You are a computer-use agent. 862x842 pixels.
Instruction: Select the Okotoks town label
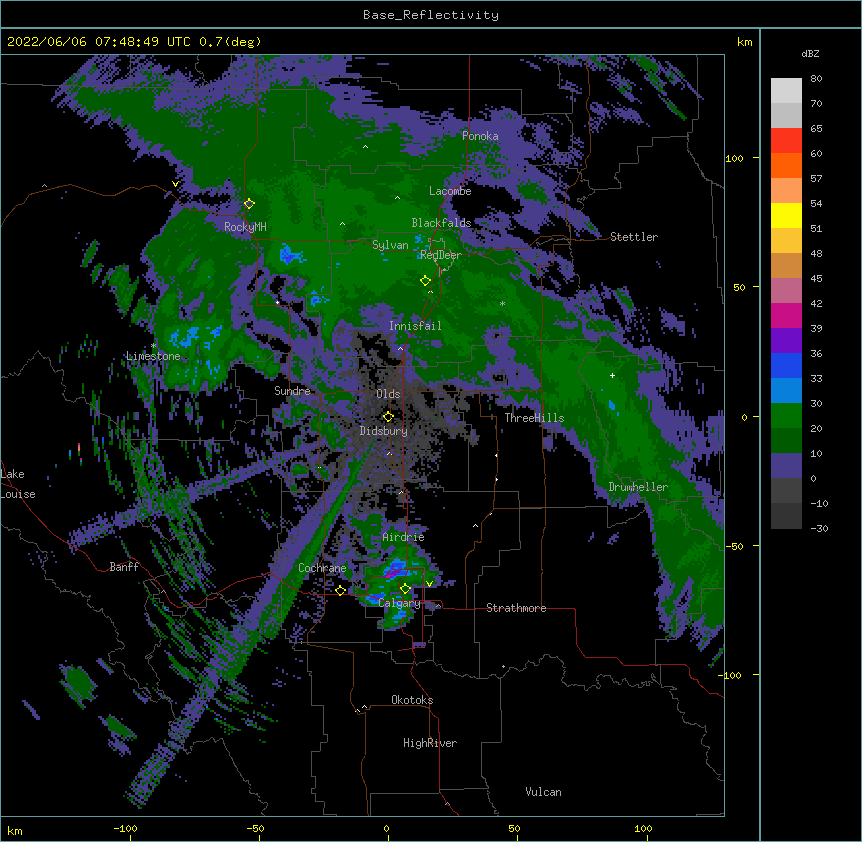click(412, 700)
